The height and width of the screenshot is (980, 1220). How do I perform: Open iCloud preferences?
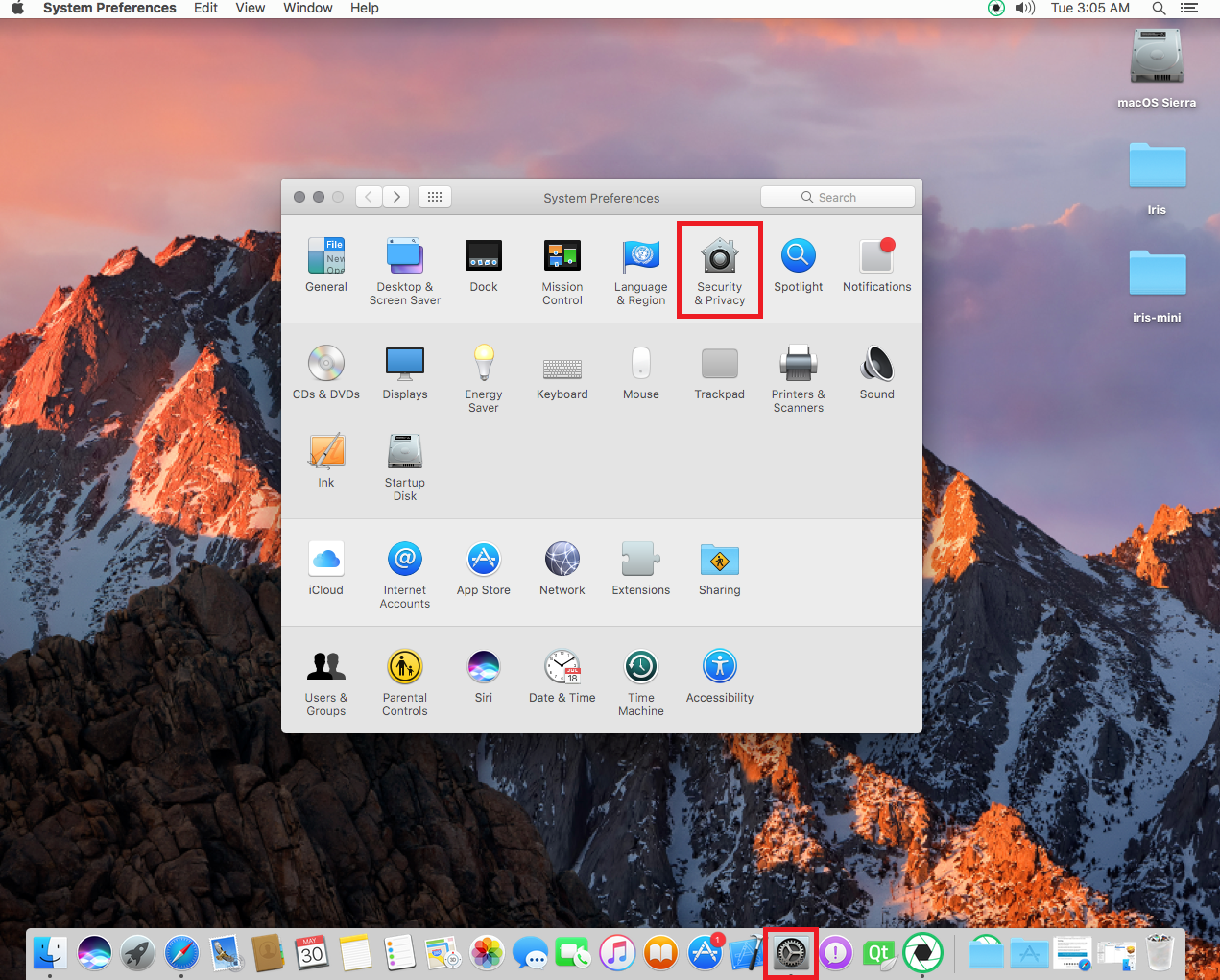click(326, 568)
